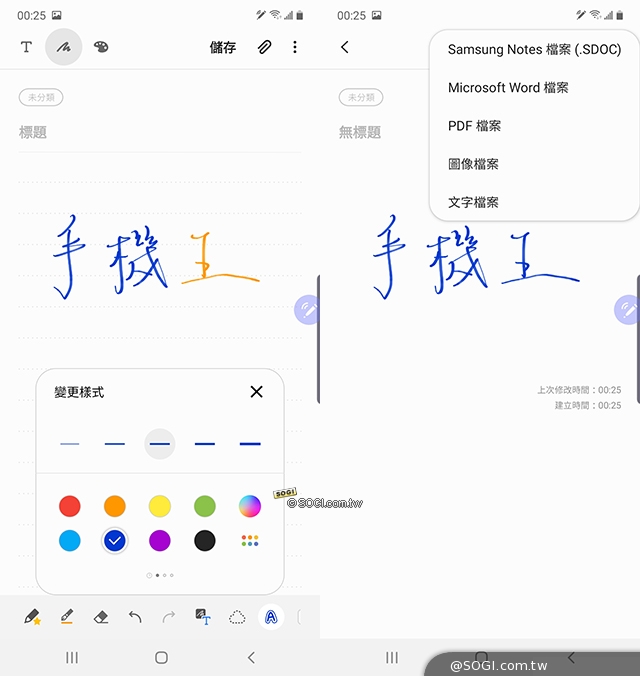The height and width of the screenshot is (676, 640).
Task: Select Microsoft Word 檔案 export option
Action: coord(508,88)
